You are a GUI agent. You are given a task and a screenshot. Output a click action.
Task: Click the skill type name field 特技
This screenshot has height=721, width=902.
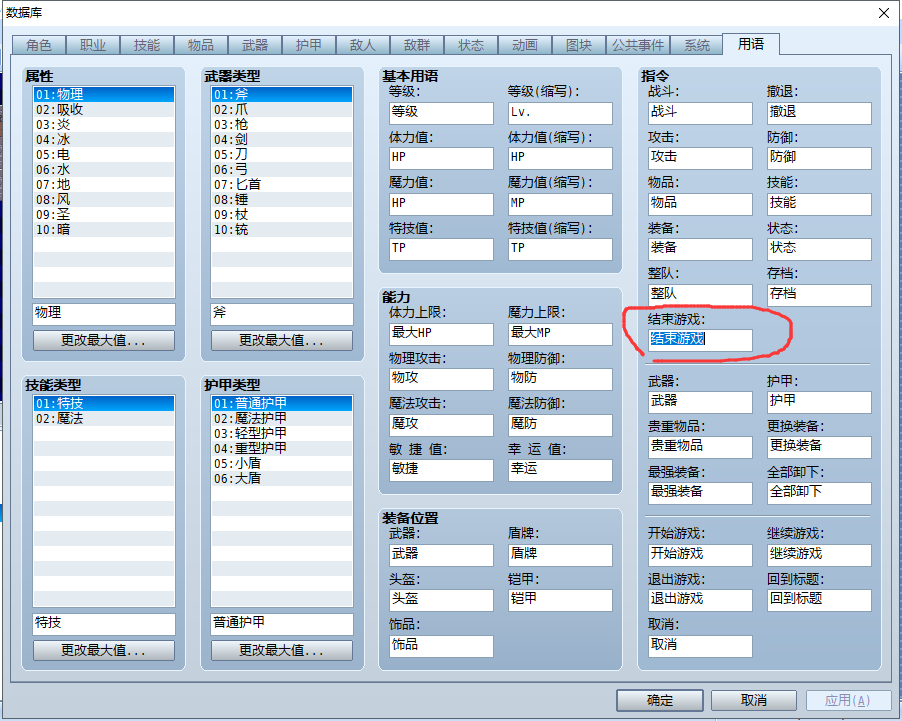point(104,624)
